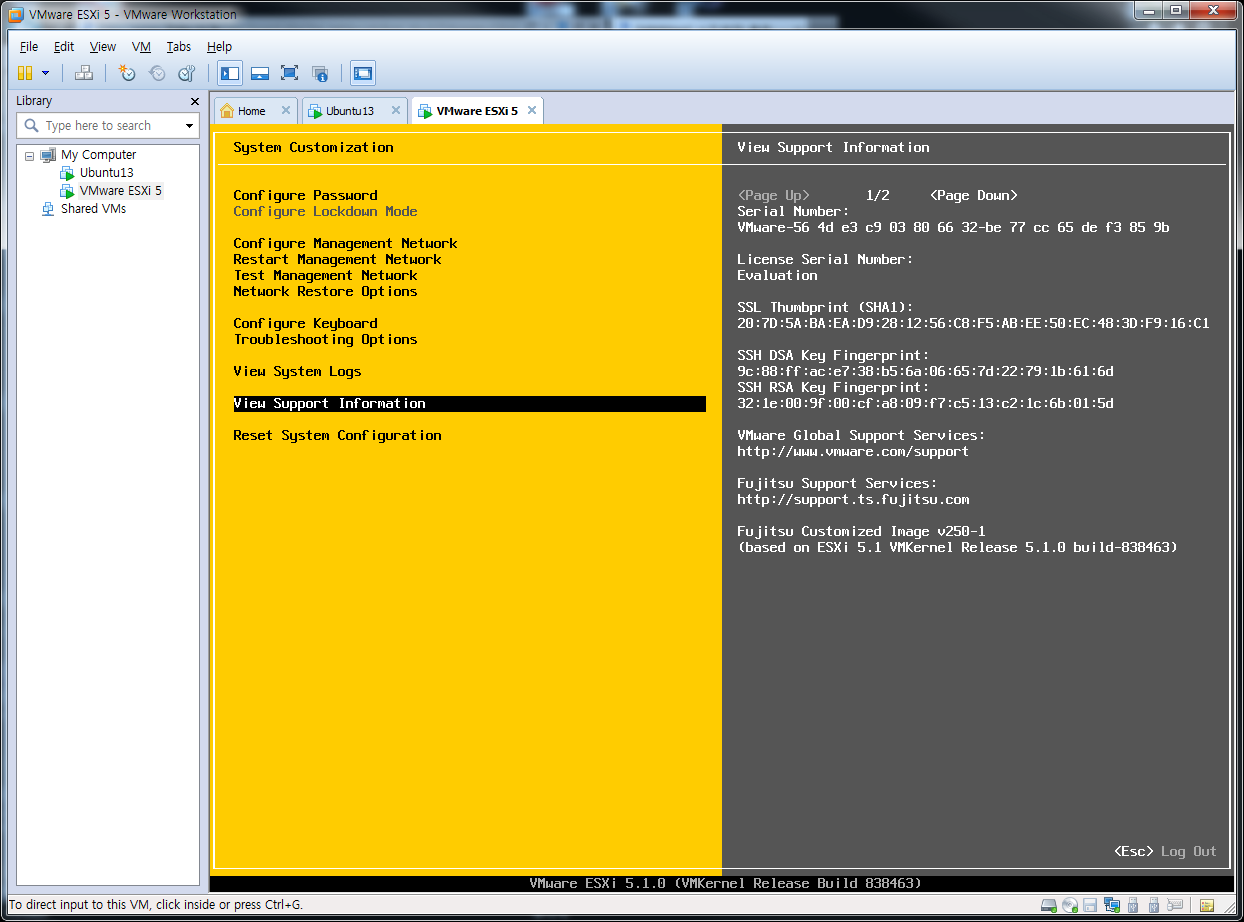Close the Ubuntu13 tab
The width and height of the screenshot is (1244, 922).
(396, 110)
